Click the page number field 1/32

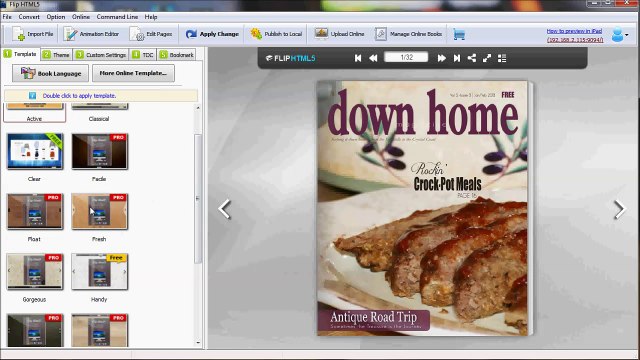coord(406,57)
